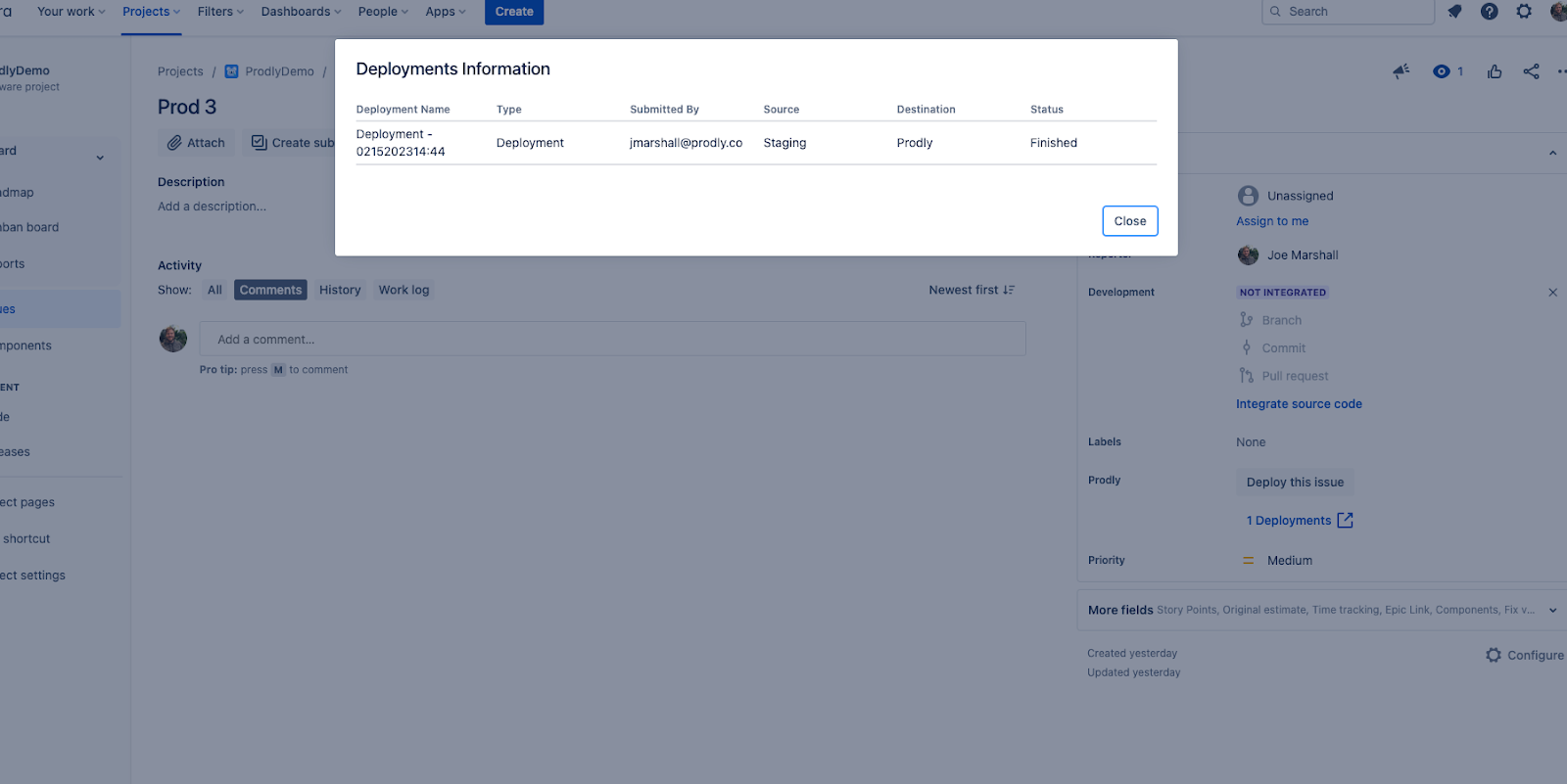Click the Deployment - 0215202314:44 name cell
The image size is (1567, 784).
[401, 143]
